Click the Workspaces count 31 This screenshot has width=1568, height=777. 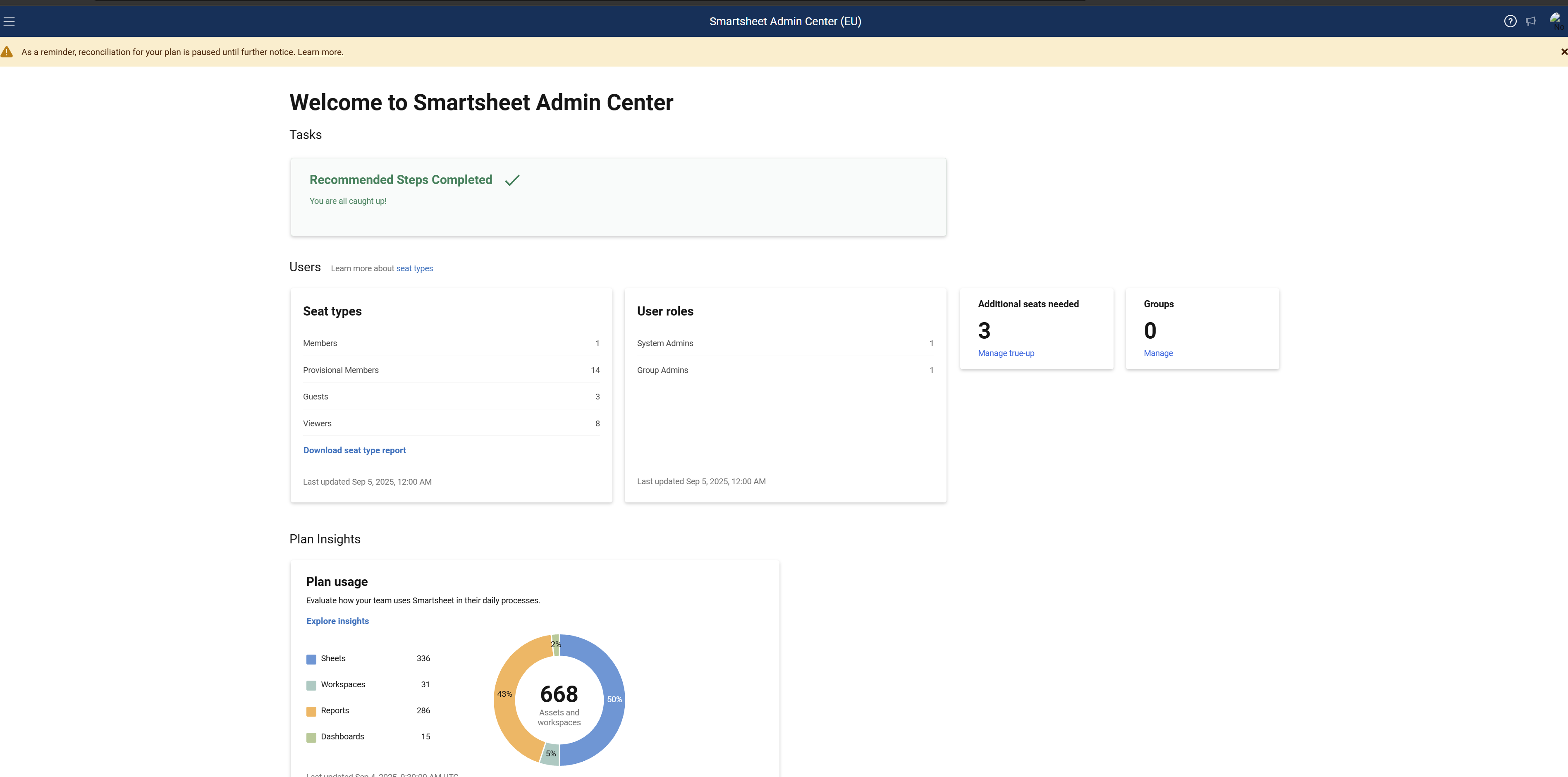pyautogui.click(x=425, y=684)
